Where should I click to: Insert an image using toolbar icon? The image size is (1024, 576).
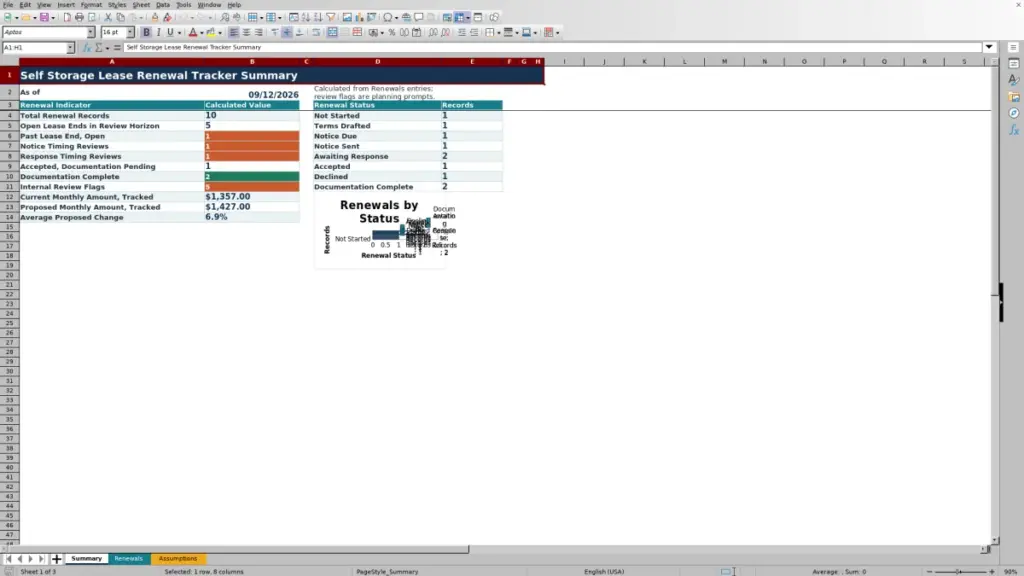coord(347,18)
